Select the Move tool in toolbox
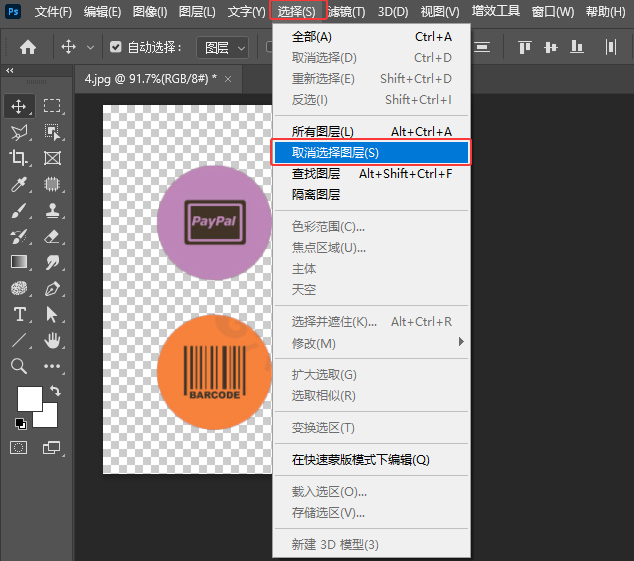Viewport: 634px width, 561px height. (x=19, y=106)
